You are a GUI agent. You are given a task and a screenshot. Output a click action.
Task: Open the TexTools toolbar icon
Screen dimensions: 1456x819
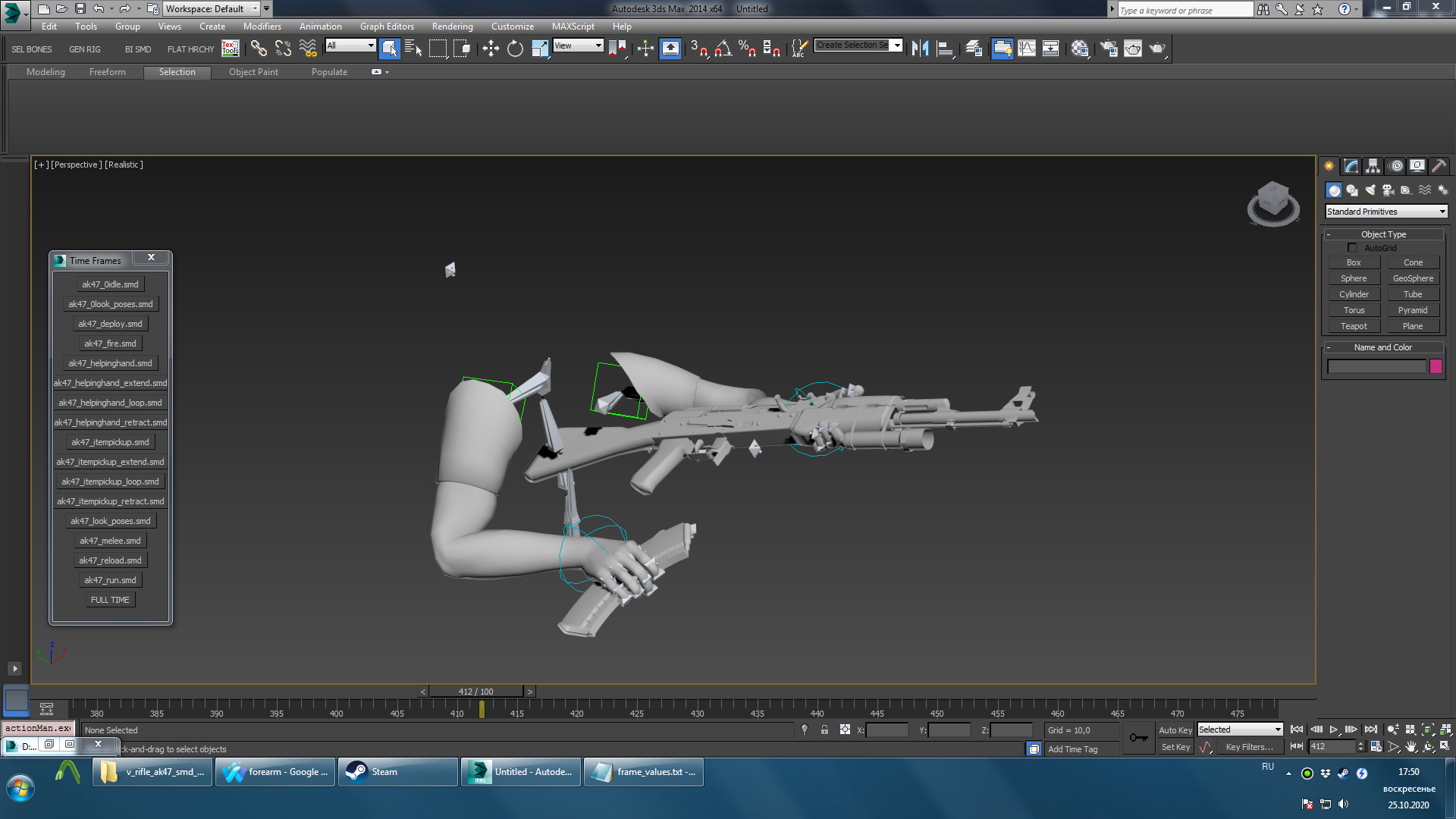[x=231, y=49]
